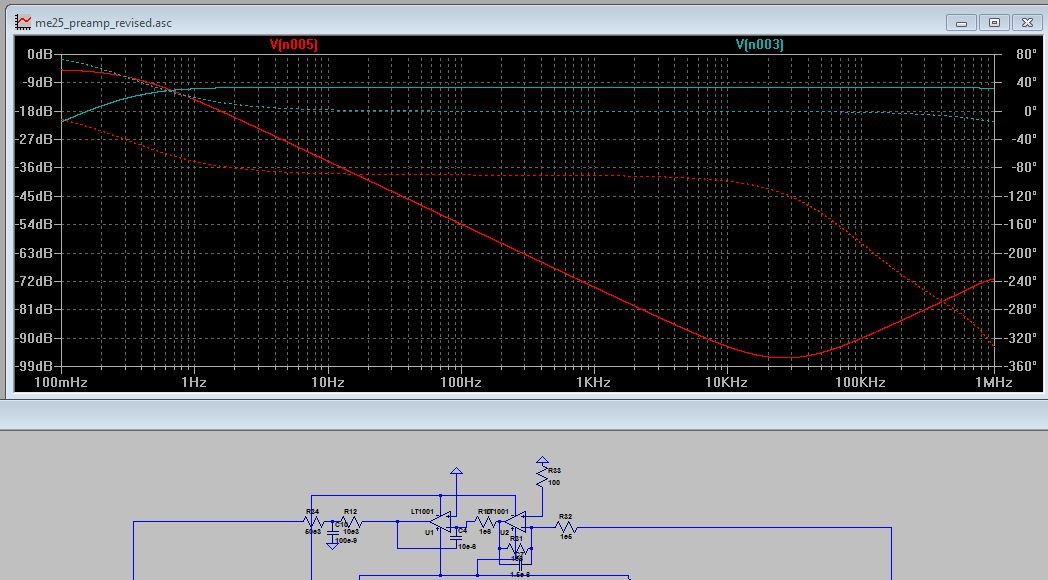Click the V(n005) red trace label
The width and height of the screenshot is (1048, 580).
(x=293, y=44)
